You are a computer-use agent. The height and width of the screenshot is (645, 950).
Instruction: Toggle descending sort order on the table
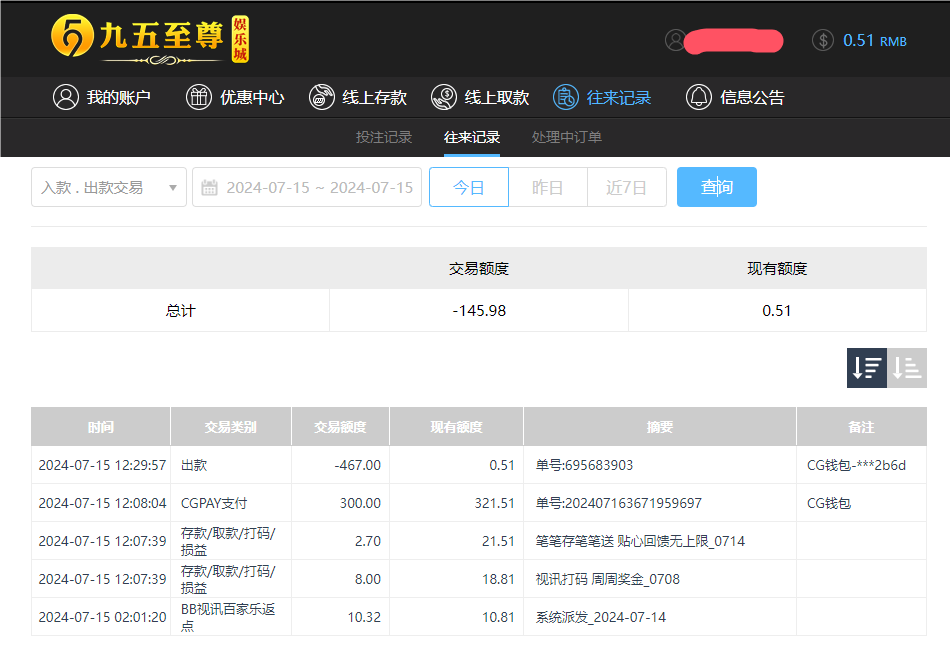click(x=866, y=367)
